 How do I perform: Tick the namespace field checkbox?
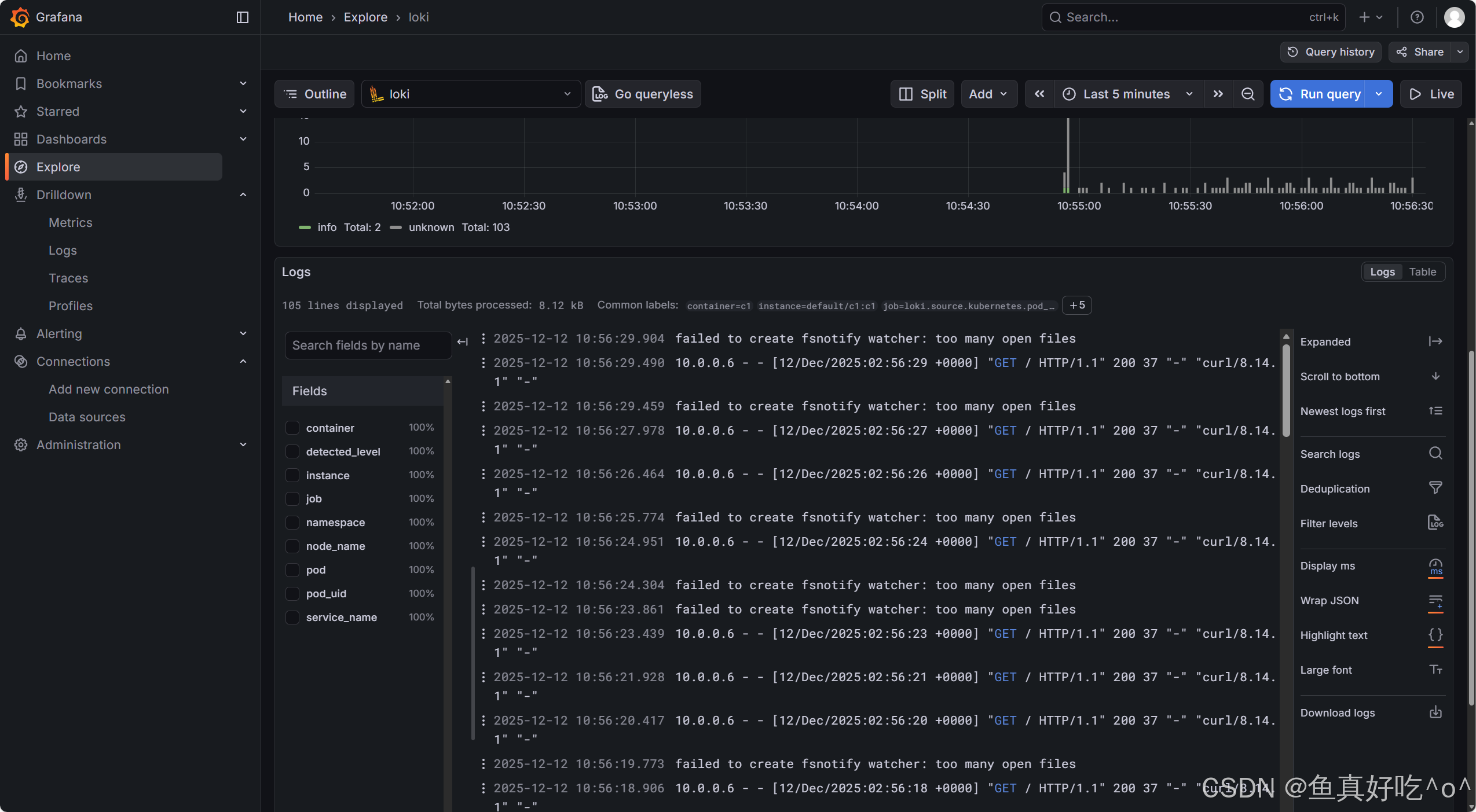pyautogui.click(x=292, y=522)
